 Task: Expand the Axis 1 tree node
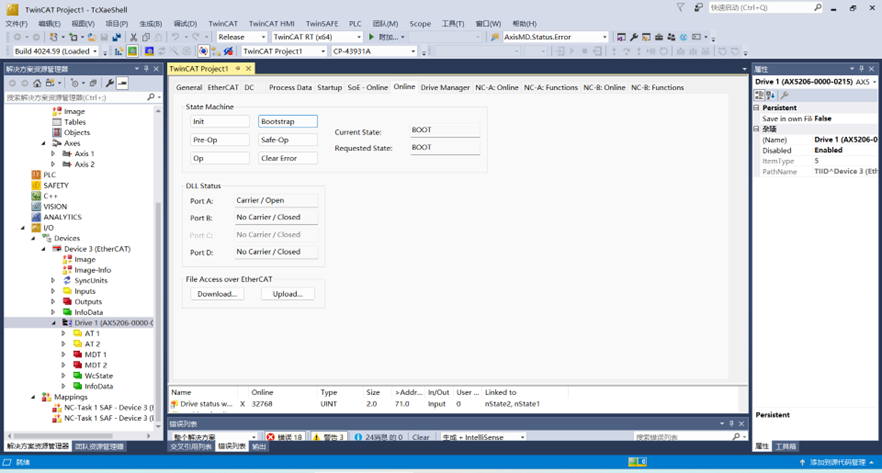[x=53, y=154]
